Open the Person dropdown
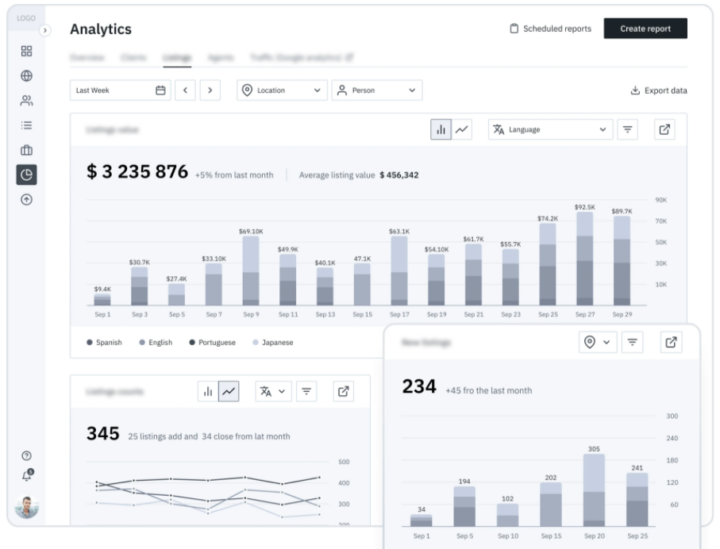This screenshot has height=549, width=720. pyautogui.click(x=377, y=90)
